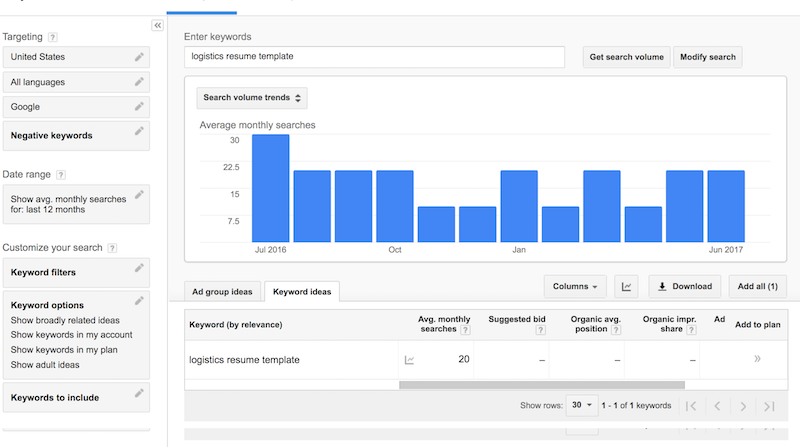This screenshot has height=447, width=800.
Task: Toggle chart view icon next to Columns
Action: coord(627,287)
